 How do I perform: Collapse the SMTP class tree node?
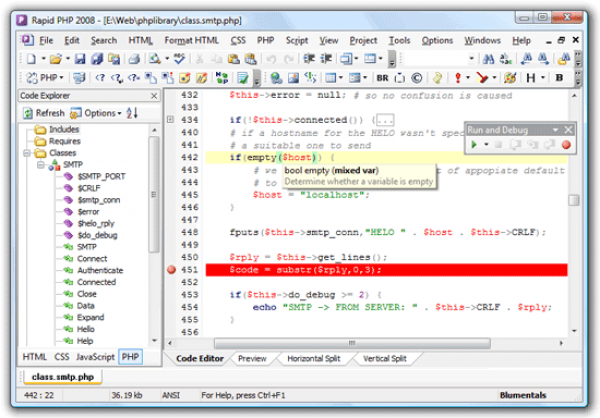[x=40, y=164]
